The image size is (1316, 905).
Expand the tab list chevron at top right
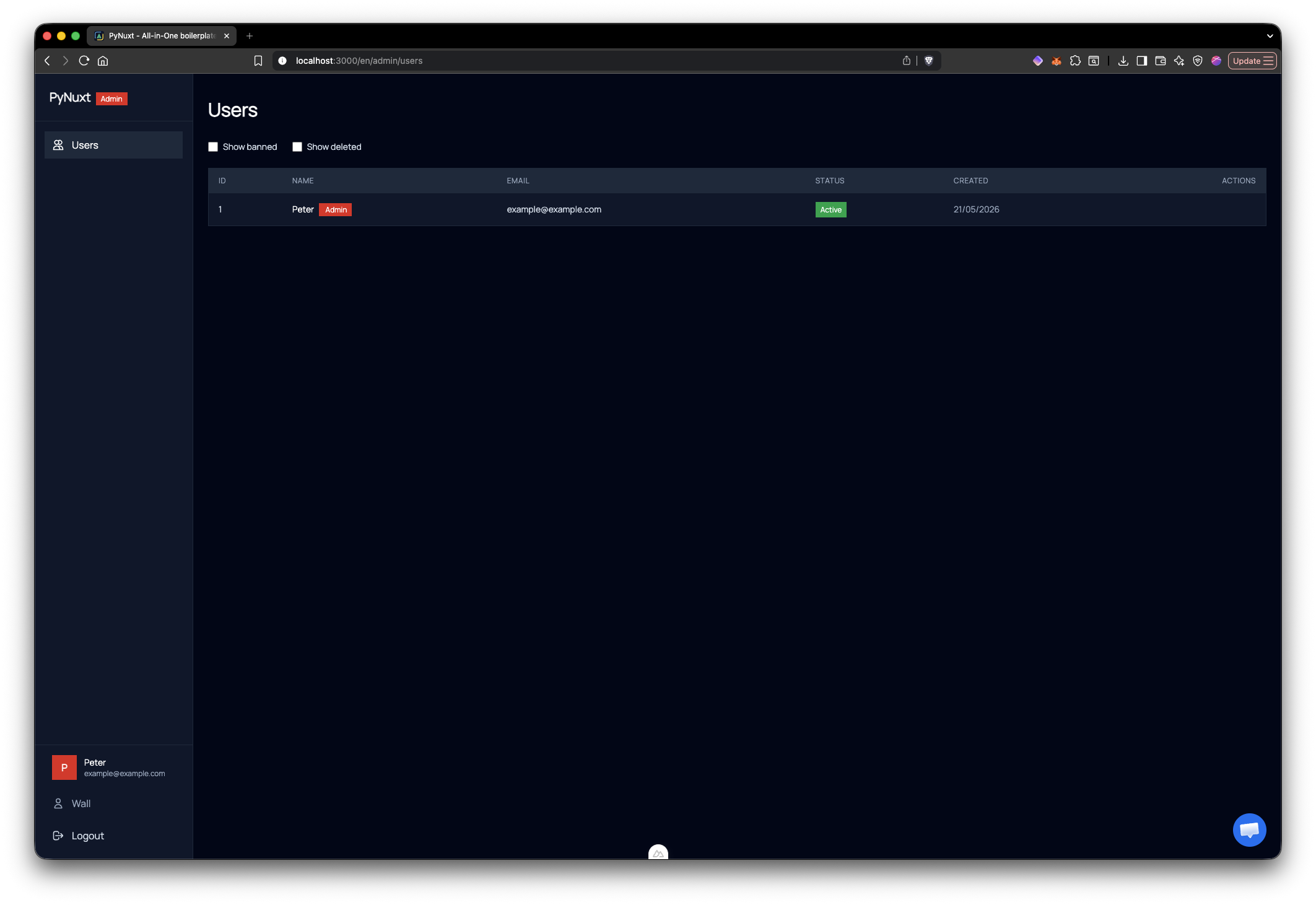pos(1270,36)
